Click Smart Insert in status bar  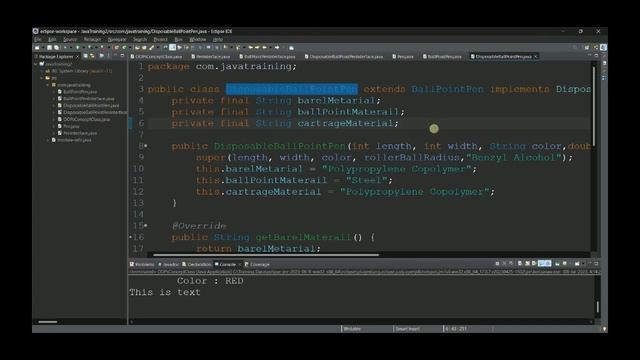(408, 329)
